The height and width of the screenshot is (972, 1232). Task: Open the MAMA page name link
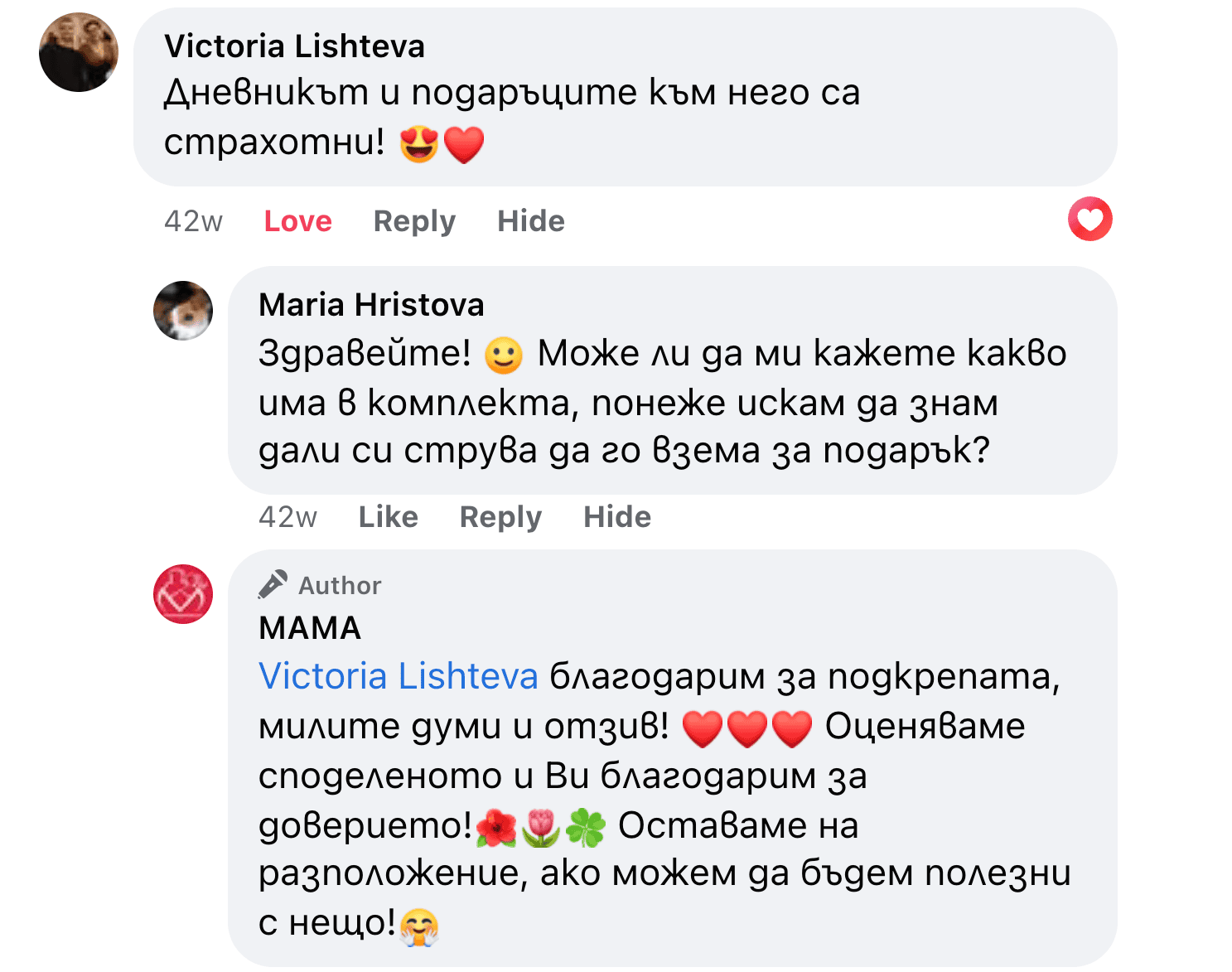(x=310, y=628)
